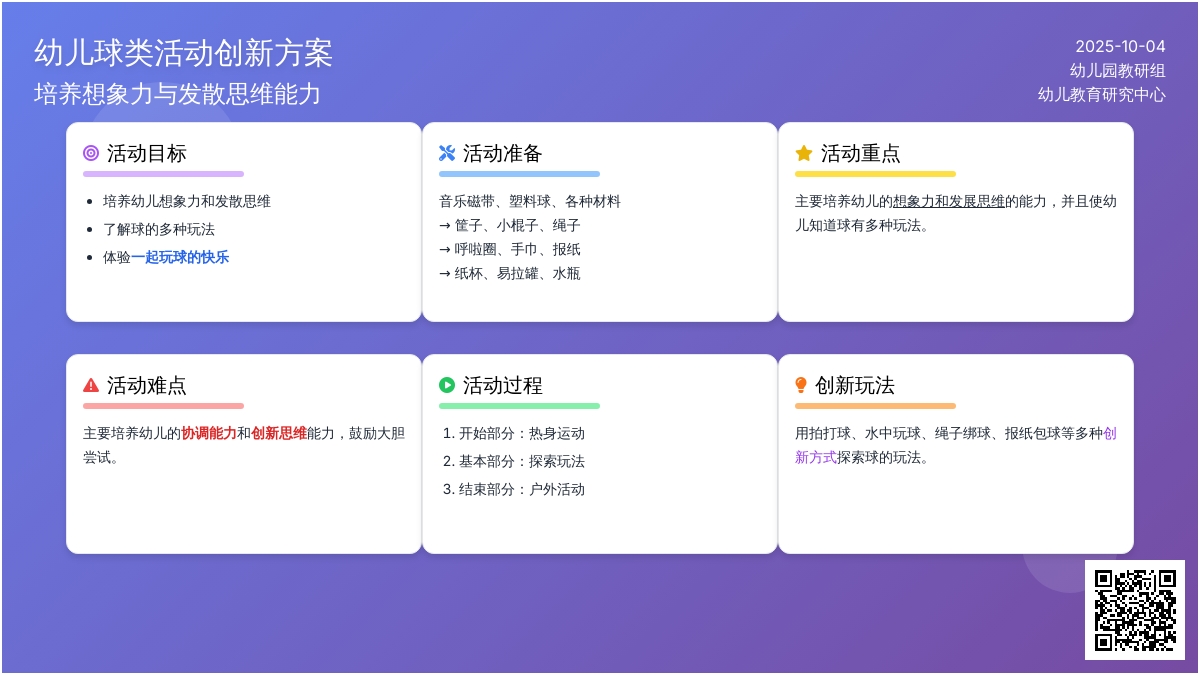Image resolution: width=1200 pixels, height=675 pixels.
Task: Click the subtitle 培养想象力与发散思维能力
Action: [x=177, y=93]
